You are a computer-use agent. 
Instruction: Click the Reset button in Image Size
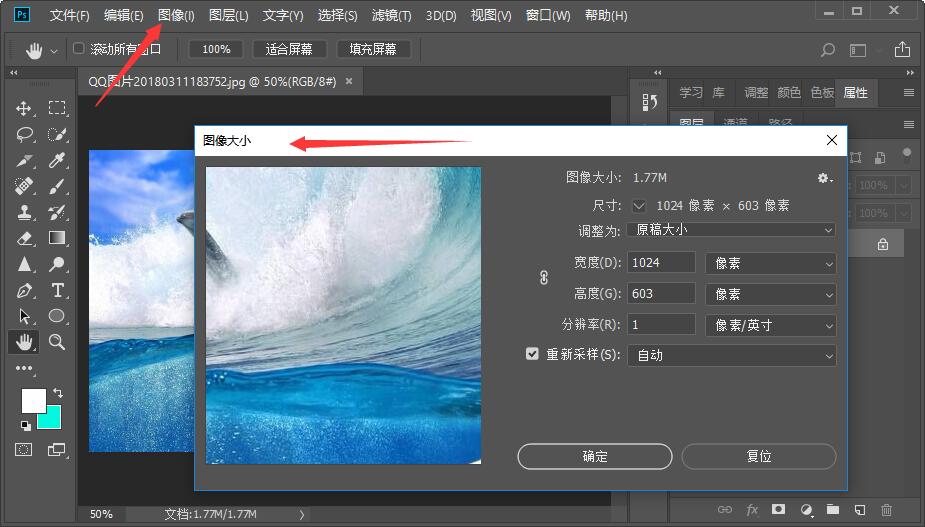759,456
